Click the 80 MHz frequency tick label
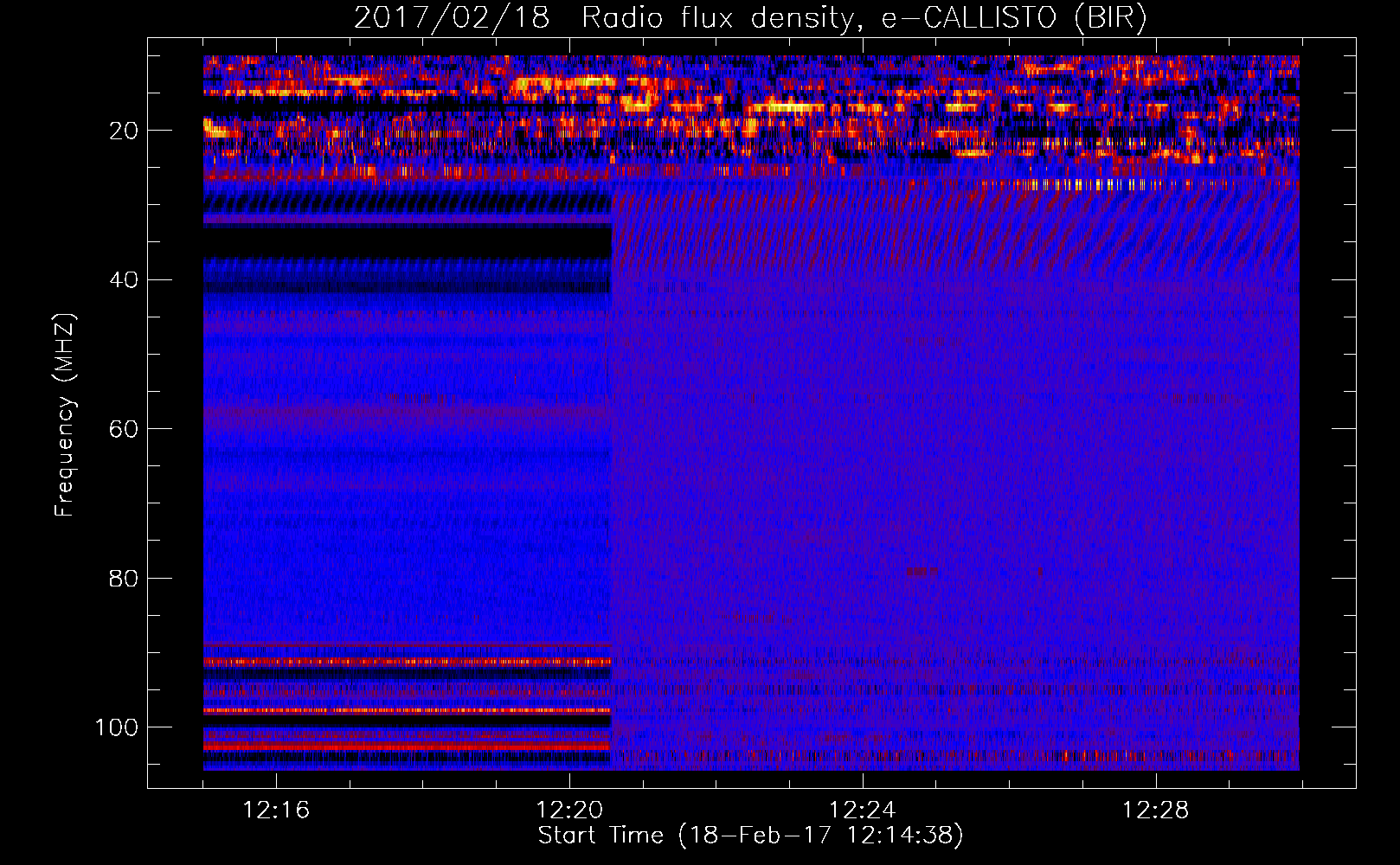 [124, 578]
